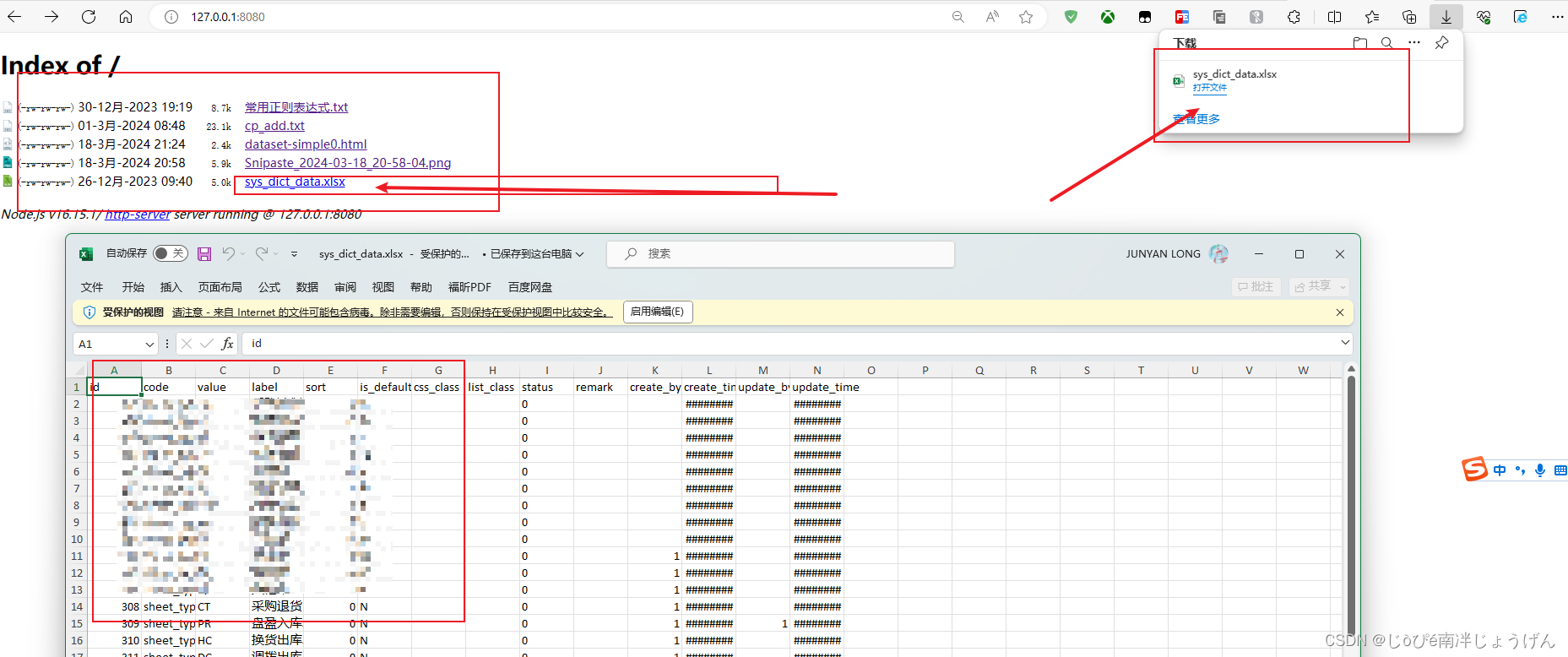Search downloads with magnifier icon
Screen dimensions: 1568x657
1386,42
